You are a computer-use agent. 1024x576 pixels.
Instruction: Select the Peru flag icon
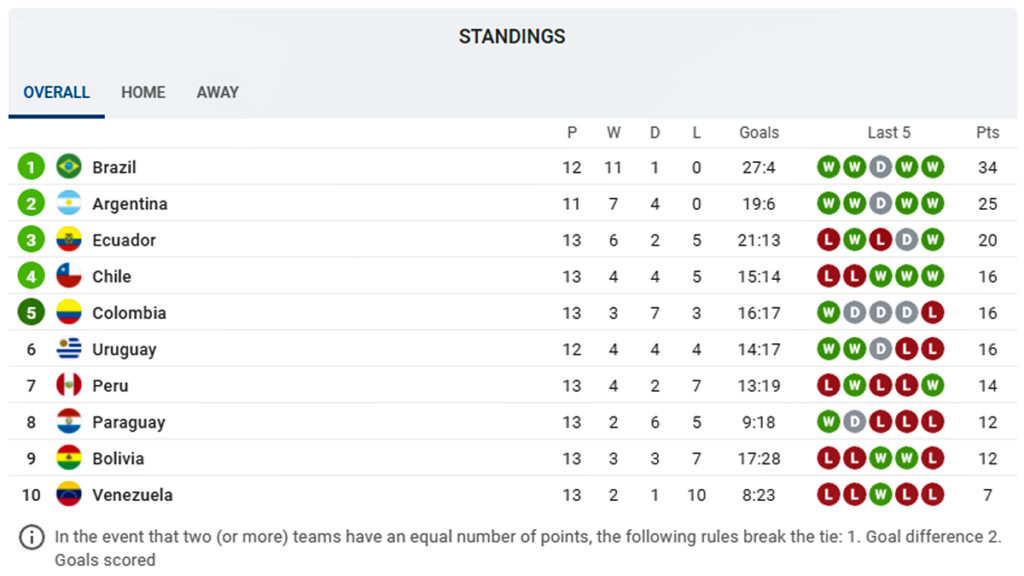[69, 385]
